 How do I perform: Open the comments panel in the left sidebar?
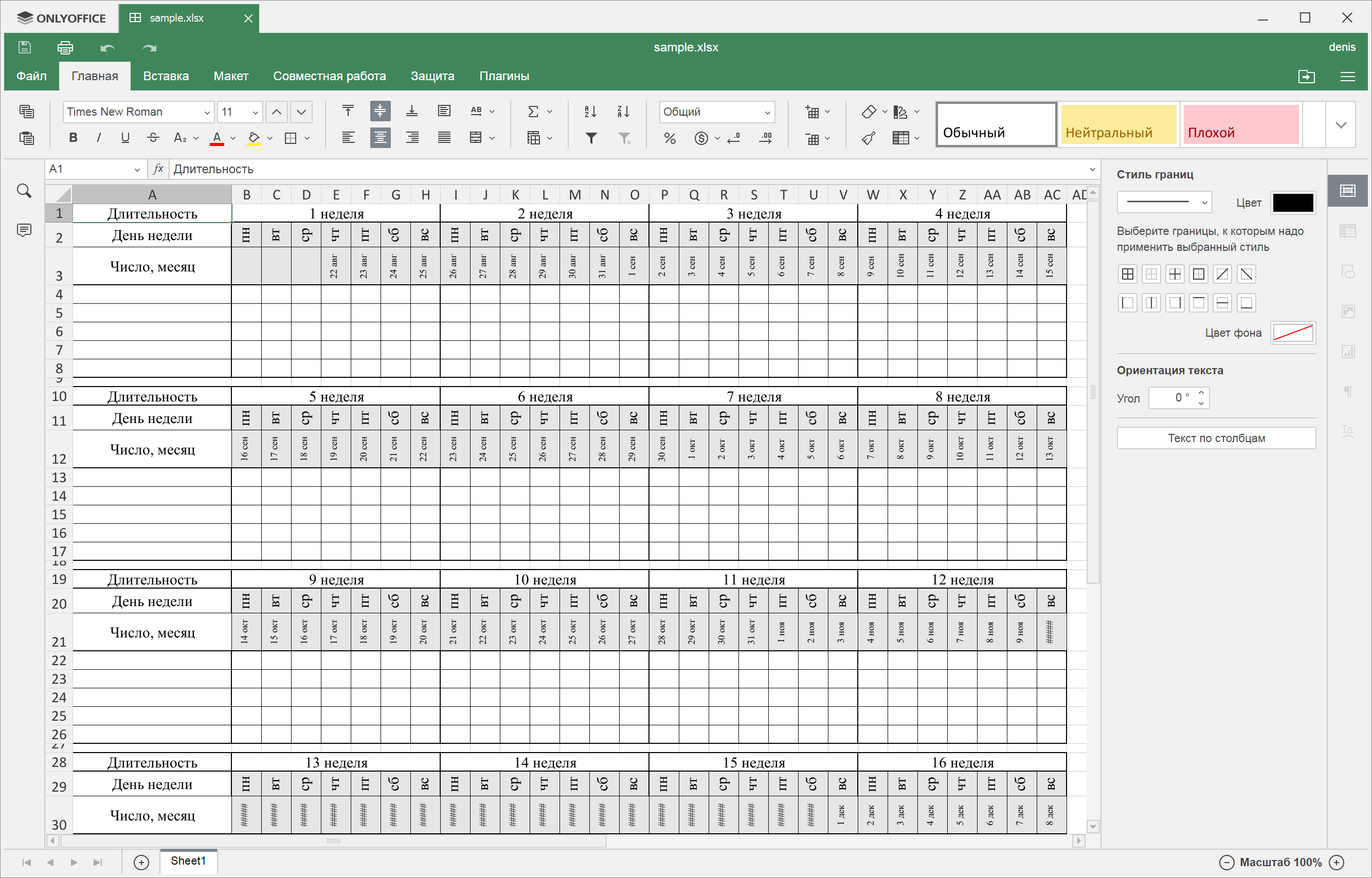click(24, 231)
